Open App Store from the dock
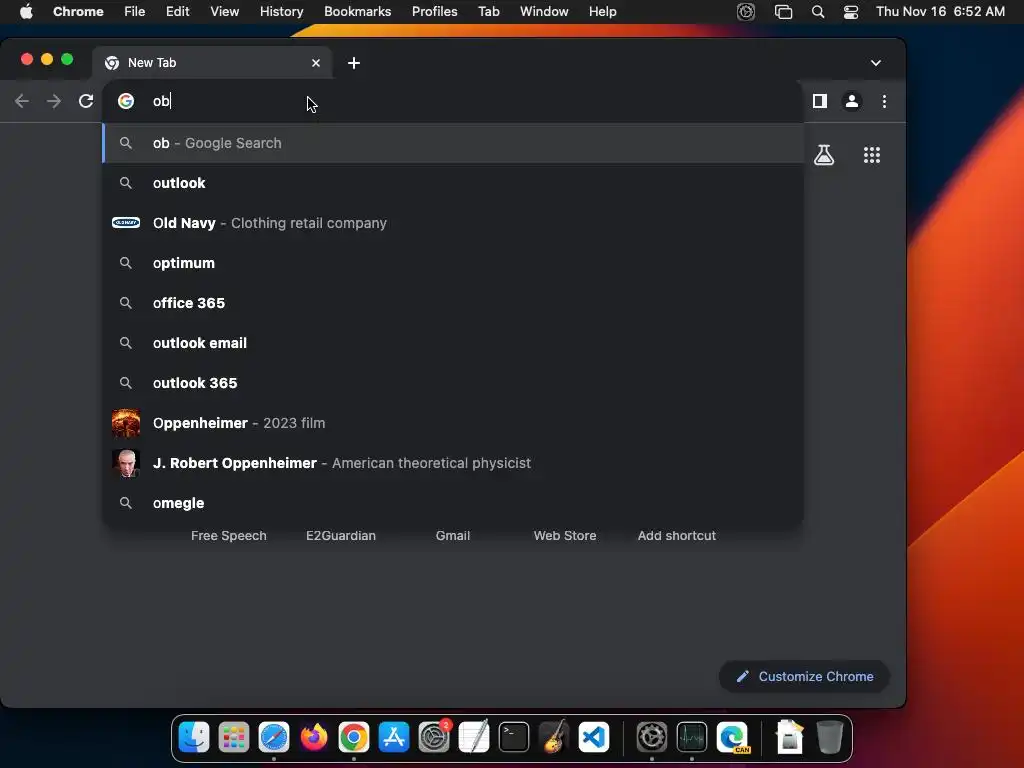1024x768 pixels. point(394,737)
